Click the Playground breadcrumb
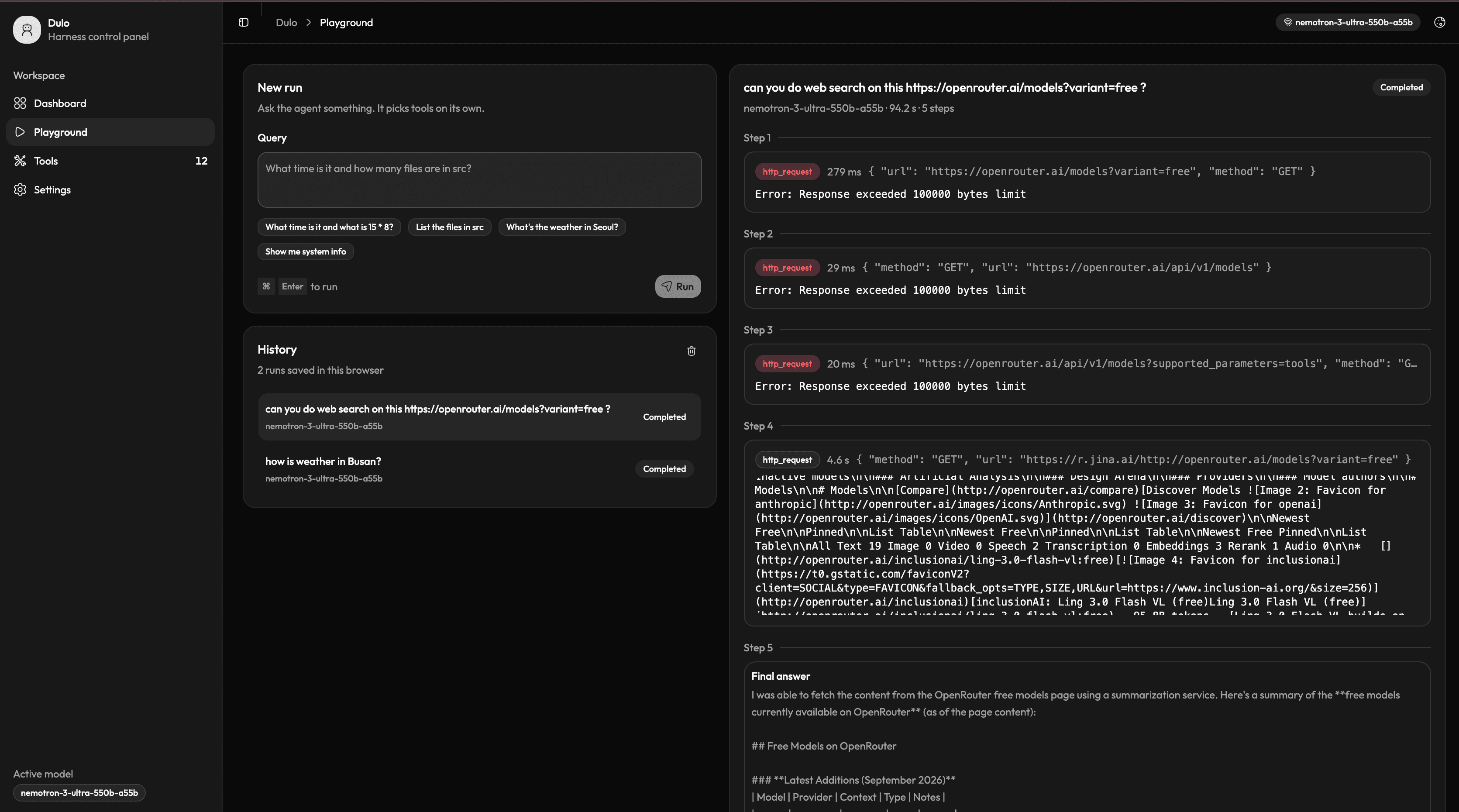This screenshot has height=812, width=1459. (x=346, y=22)
